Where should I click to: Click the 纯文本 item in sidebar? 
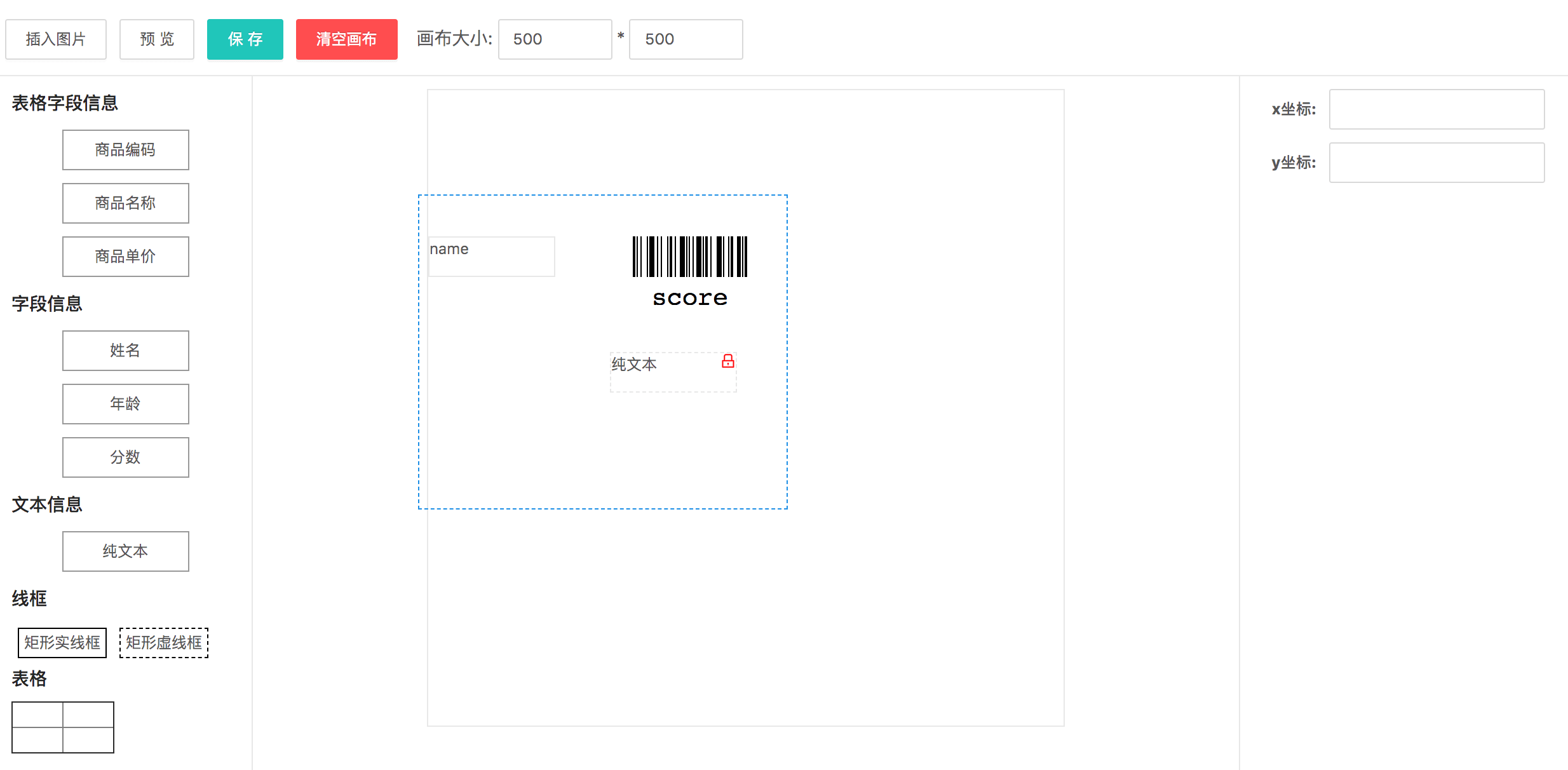click(x=126, y=551)
